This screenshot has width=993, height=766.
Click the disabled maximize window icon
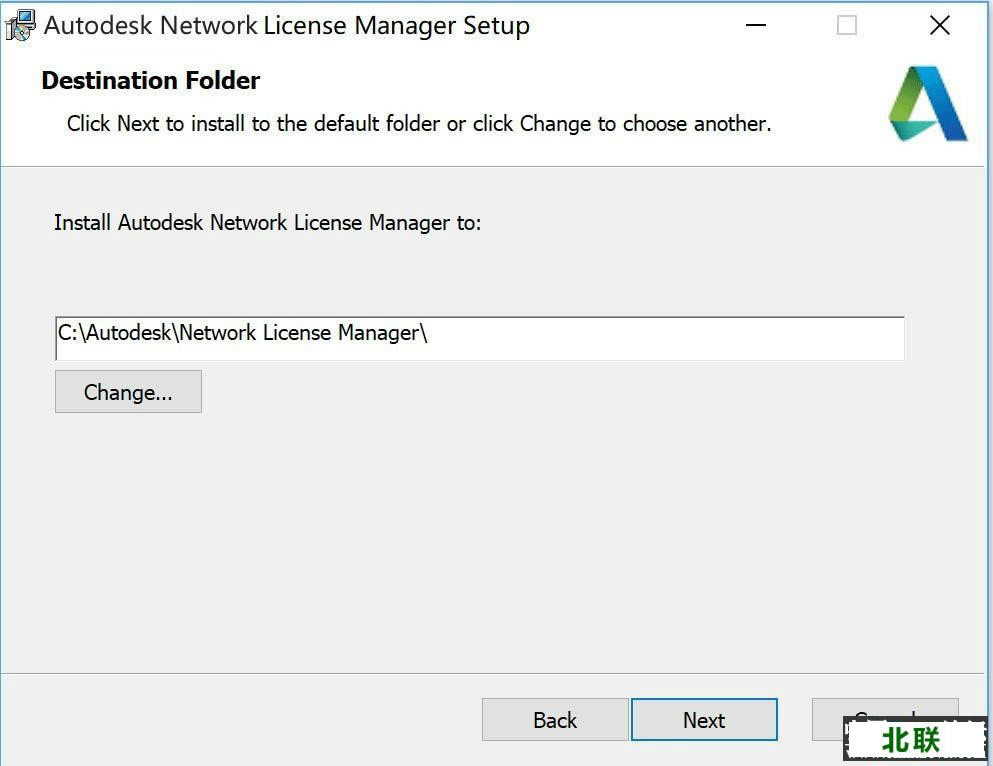[847, 25]
